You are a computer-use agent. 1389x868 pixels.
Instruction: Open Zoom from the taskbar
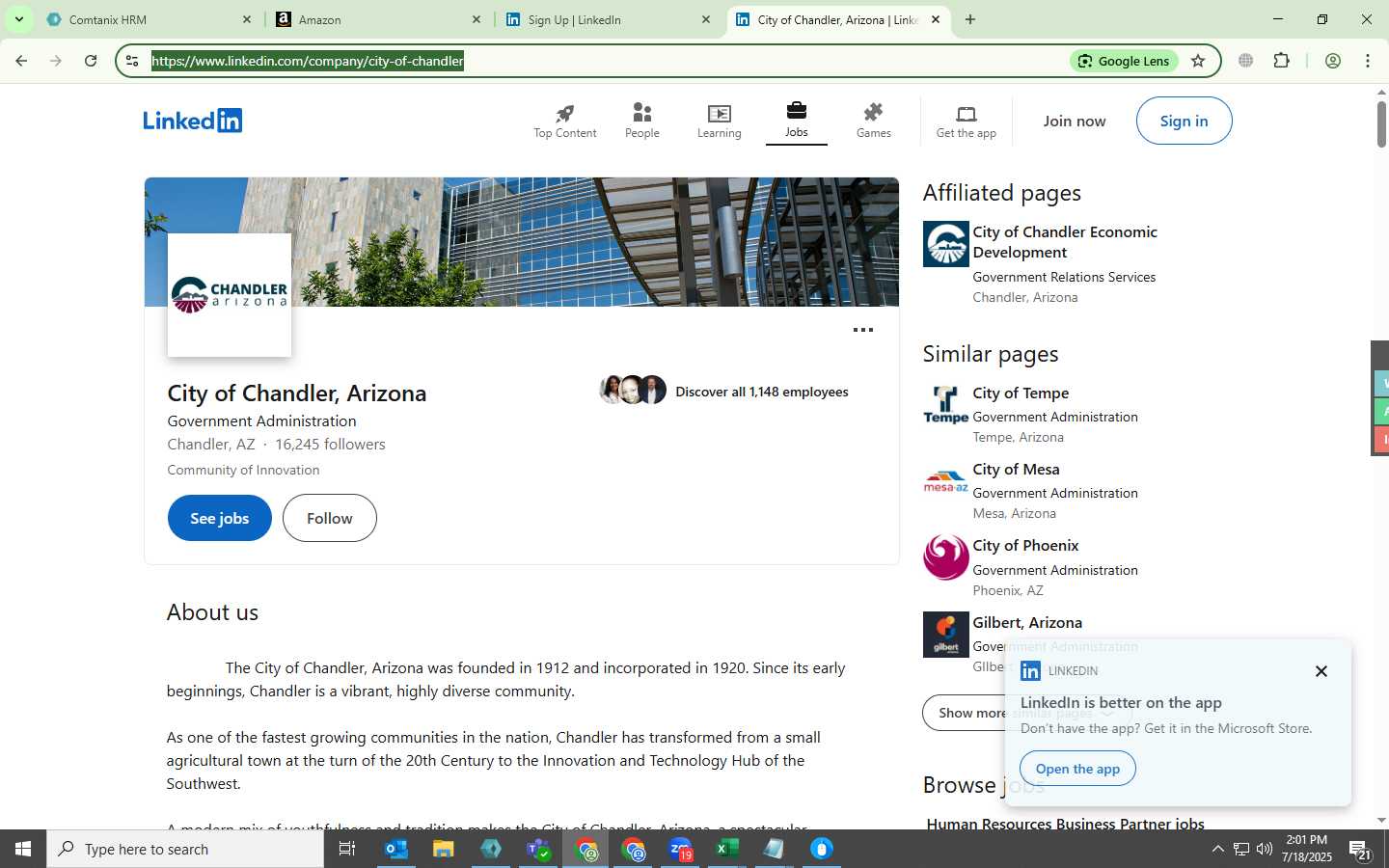681,849
